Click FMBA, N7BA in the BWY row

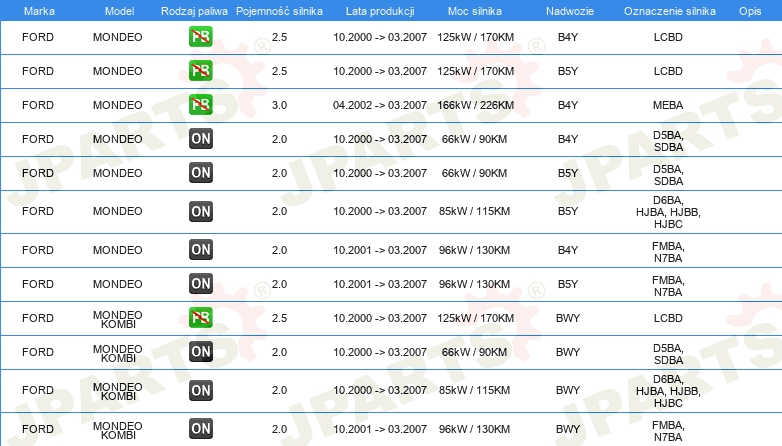pos(668,431)
